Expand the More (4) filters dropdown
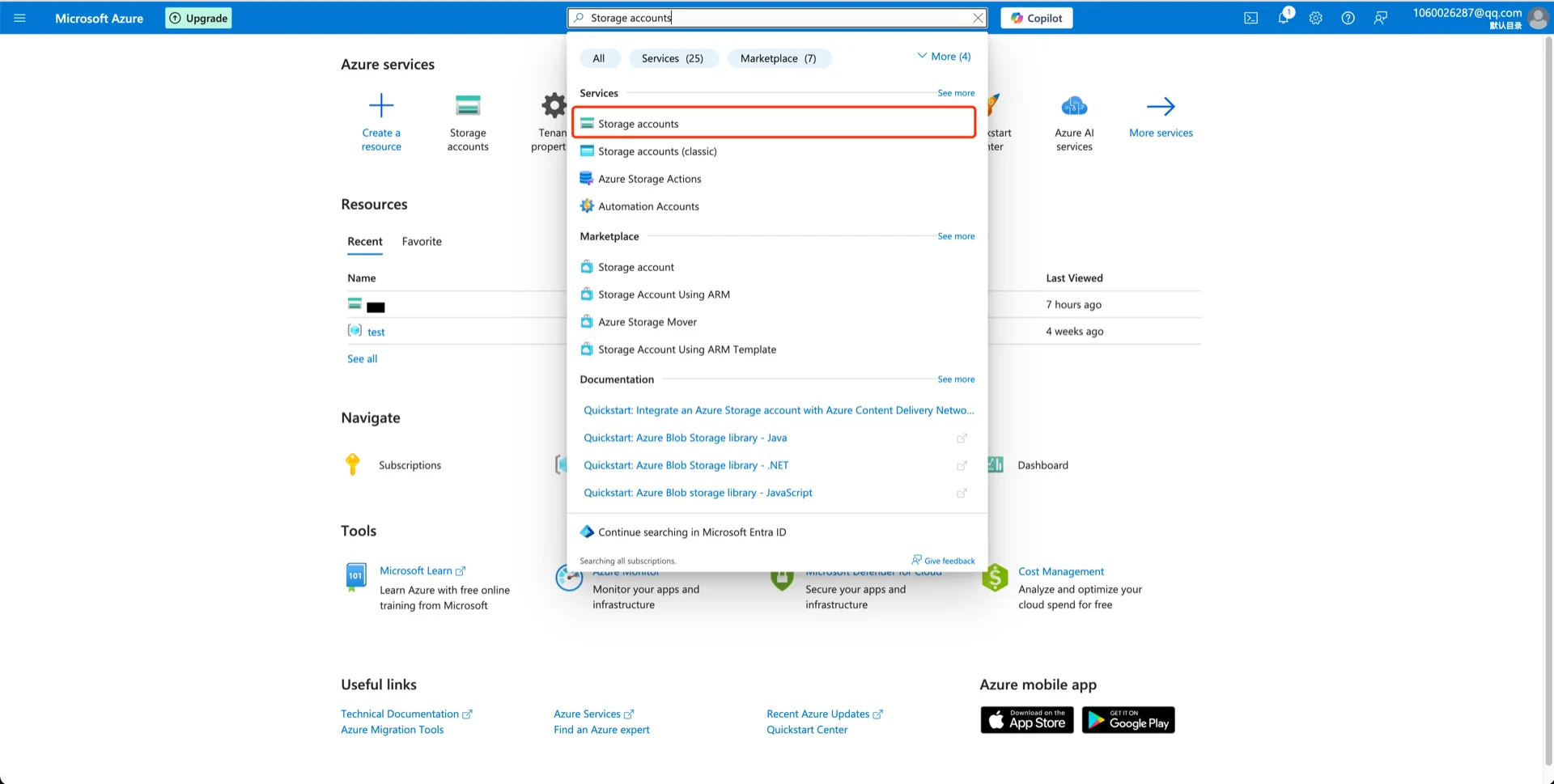Image resolution: width=1554 pixels, height=784 pixels. (x=944, y=57)
